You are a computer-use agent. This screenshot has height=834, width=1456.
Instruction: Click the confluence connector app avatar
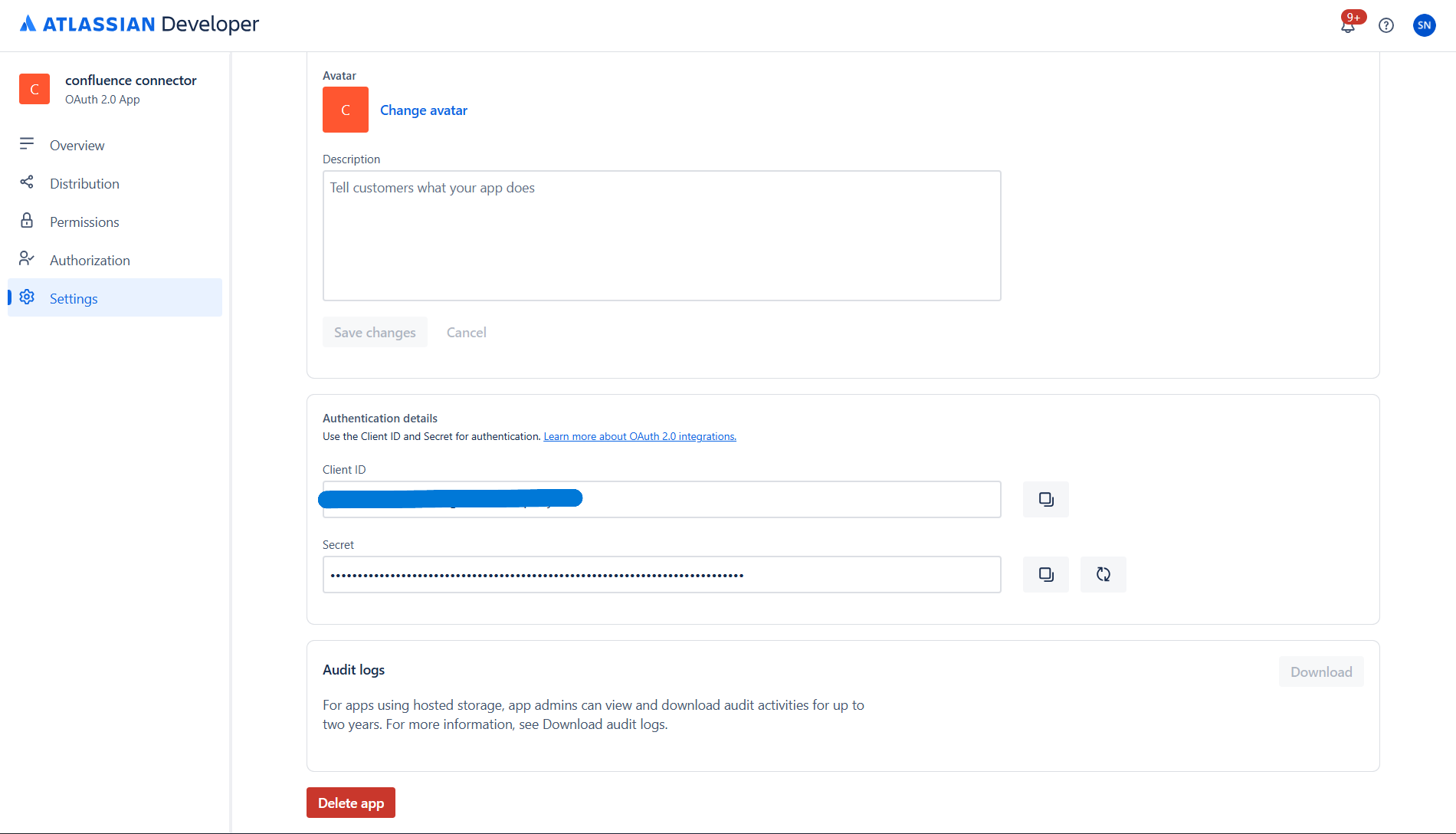point(34,89)
